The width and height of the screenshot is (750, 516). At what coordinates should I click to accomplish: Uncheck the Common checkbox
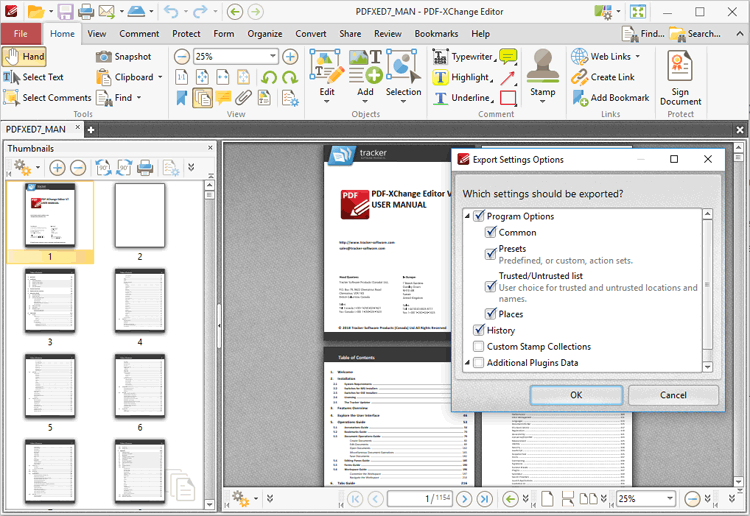[x=491, y=232]
